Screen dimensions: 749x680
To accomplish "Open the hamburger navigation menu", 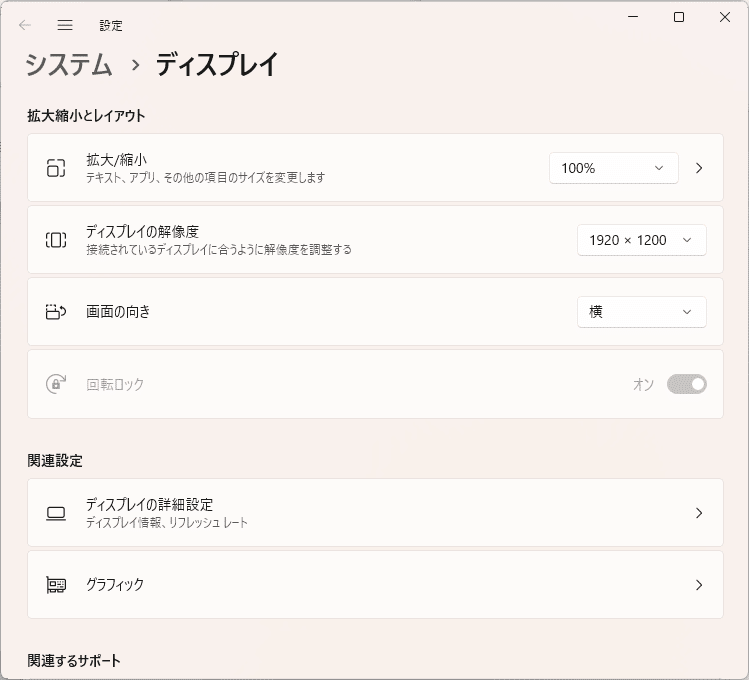I will point(65,25).
